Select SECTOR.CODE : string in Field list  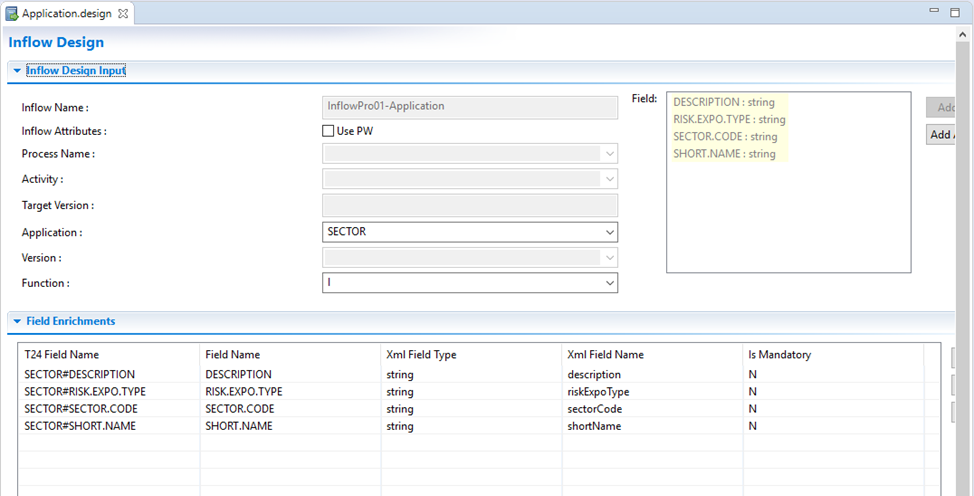pyautogui.click(x=725, y=137)
